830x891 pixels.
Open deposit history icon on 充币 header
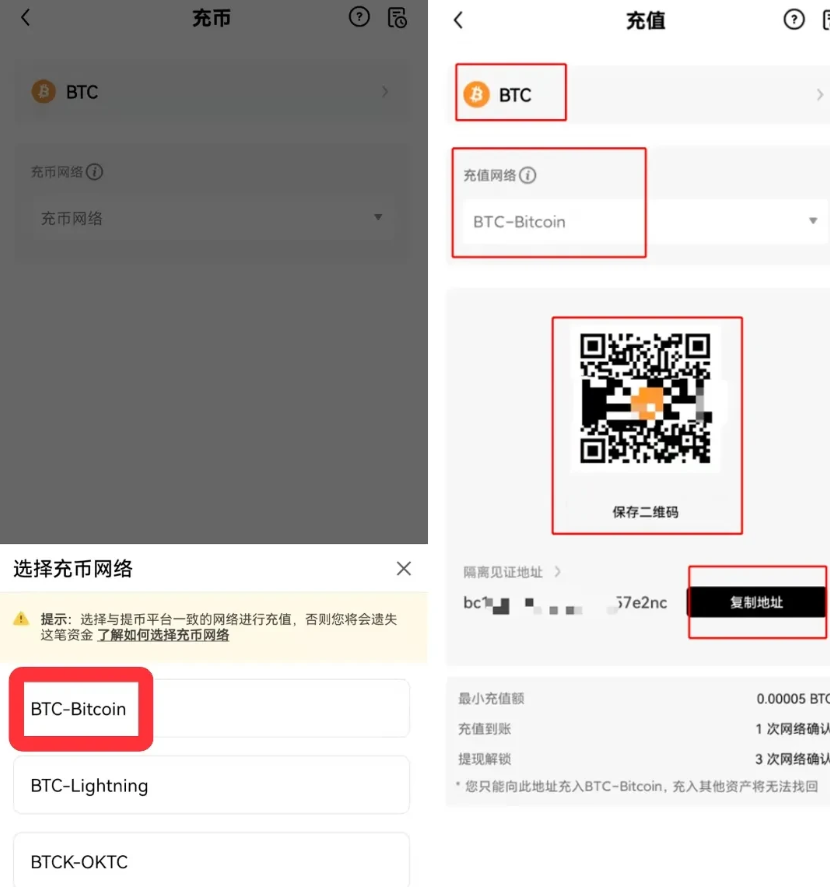click(397, 18)
